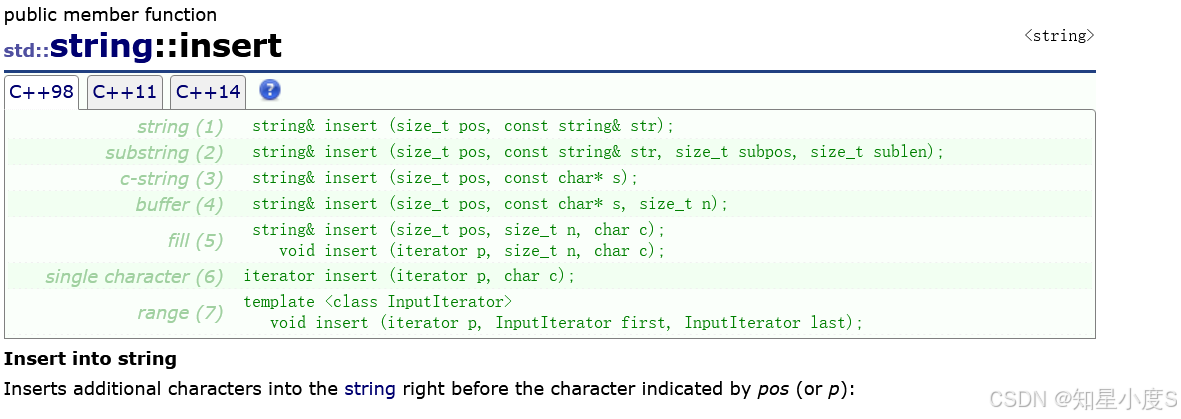Click the 'template <class InputIterator>' line
The width and height of the screenshot is (1181, 419).
pyautogui.click(x=378, y=301)
